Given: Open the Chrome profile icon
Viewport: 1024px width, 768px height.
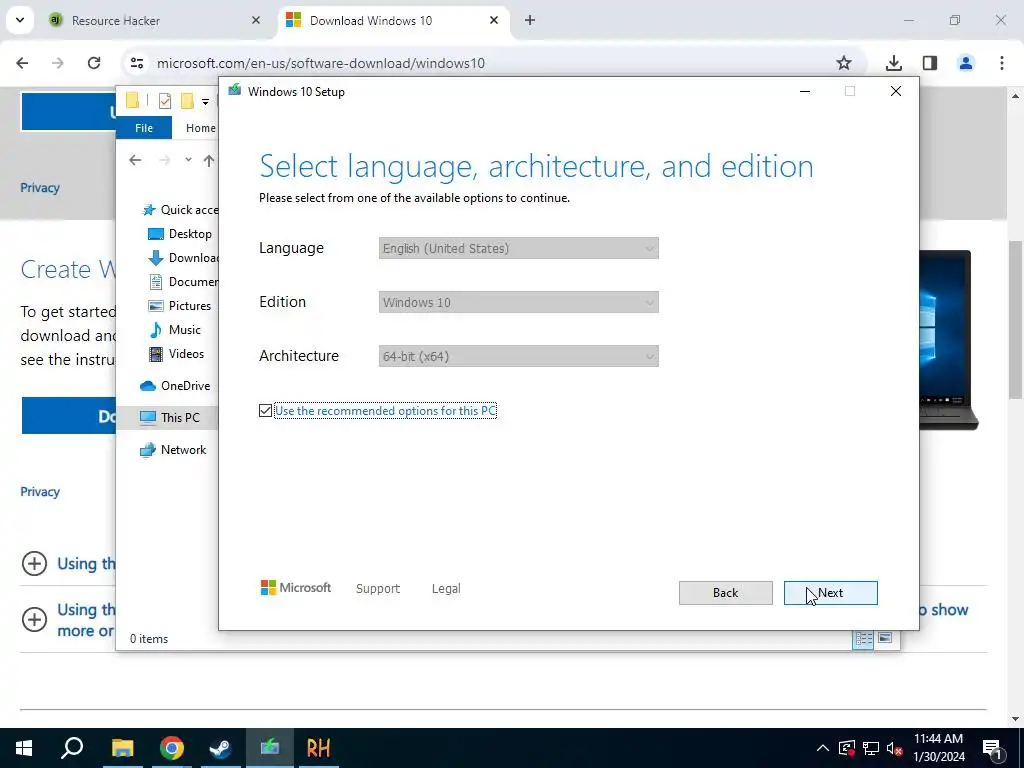Looking at the screenshot, I should (965, 63).
